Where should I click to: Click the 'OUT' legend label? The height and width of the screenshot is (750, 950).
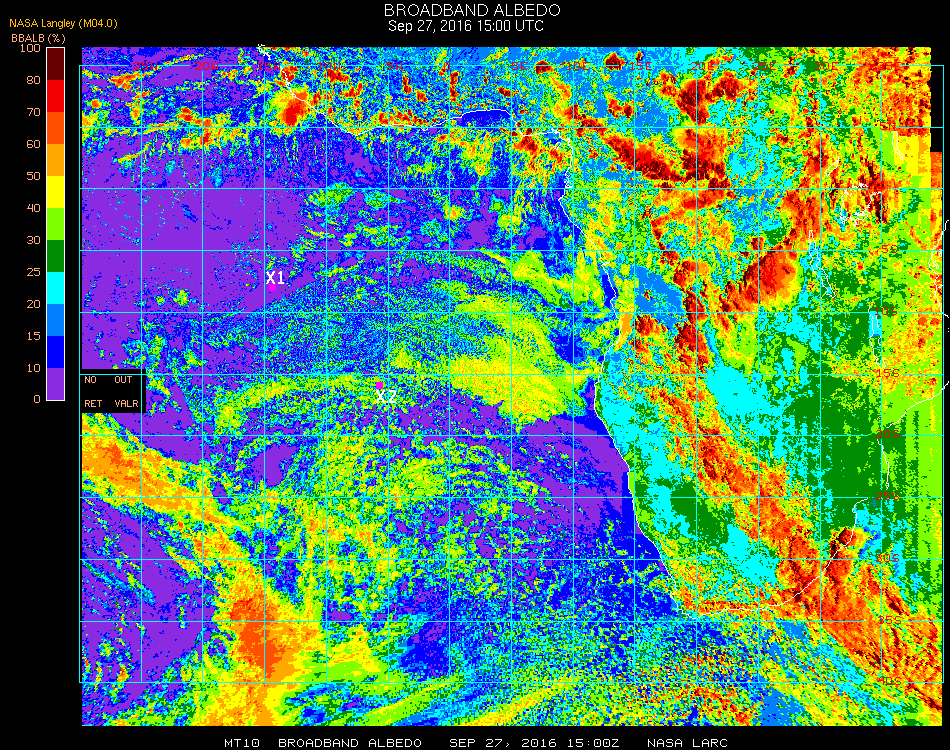click(123, 380)
